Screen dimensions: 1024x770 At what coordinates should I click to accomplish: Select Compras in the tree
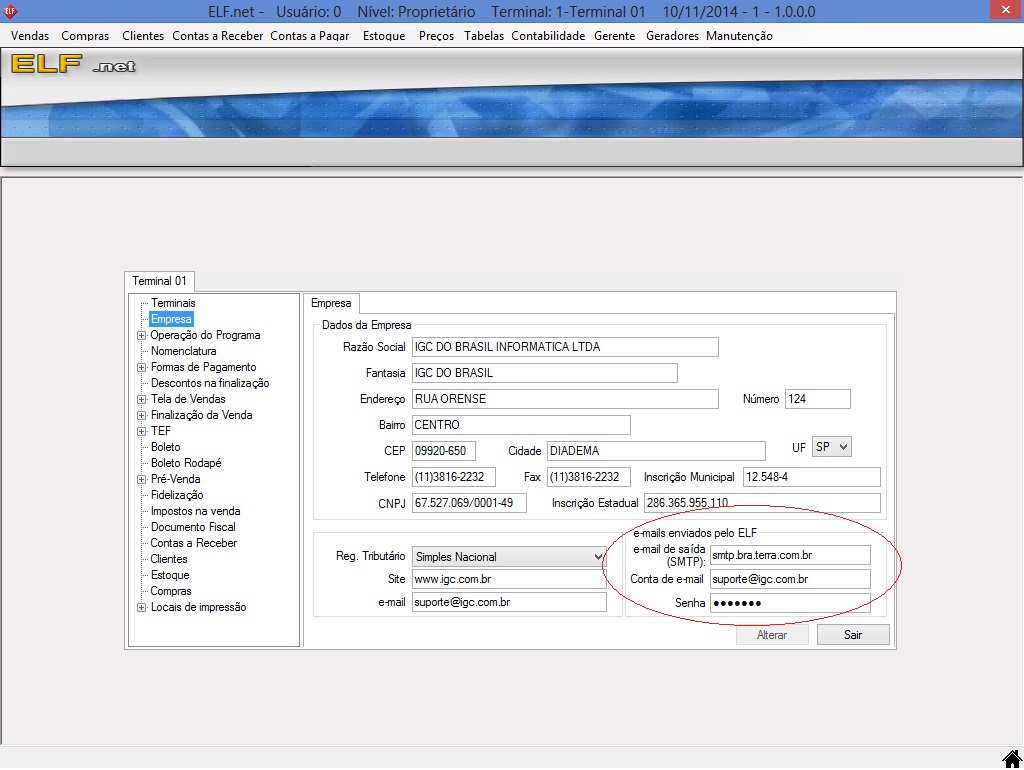click(x=170, y=591)
